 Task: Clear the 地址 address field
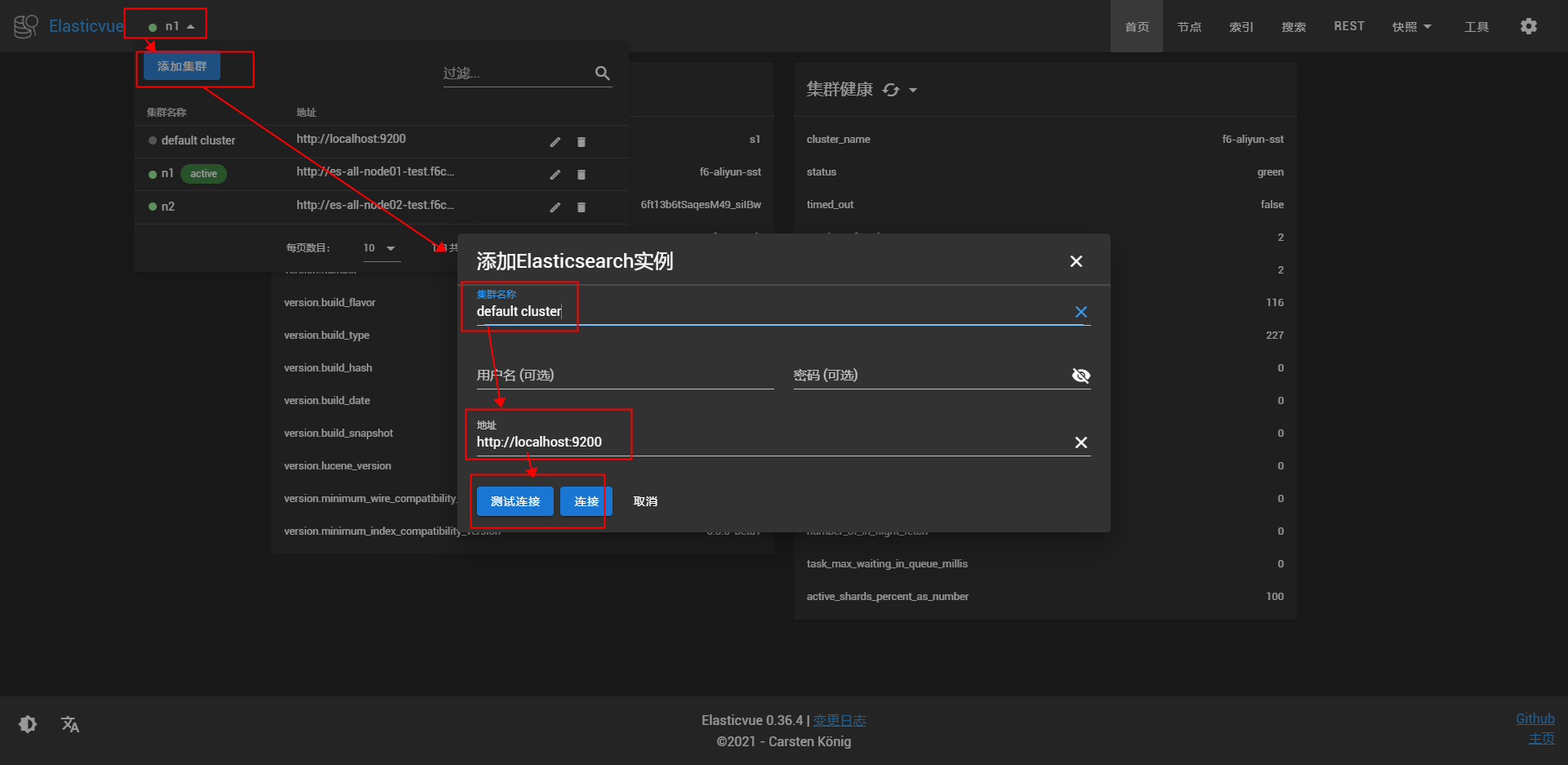1081,443
